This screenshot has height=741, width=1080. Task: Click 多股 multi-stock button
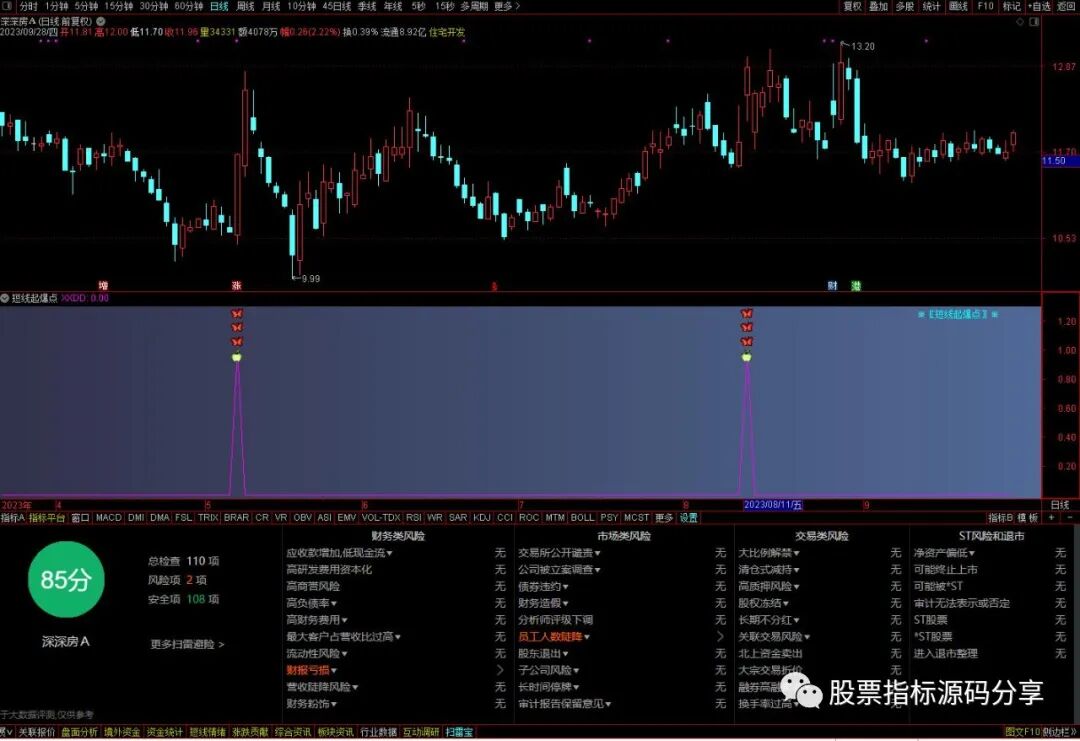point(904,6)
